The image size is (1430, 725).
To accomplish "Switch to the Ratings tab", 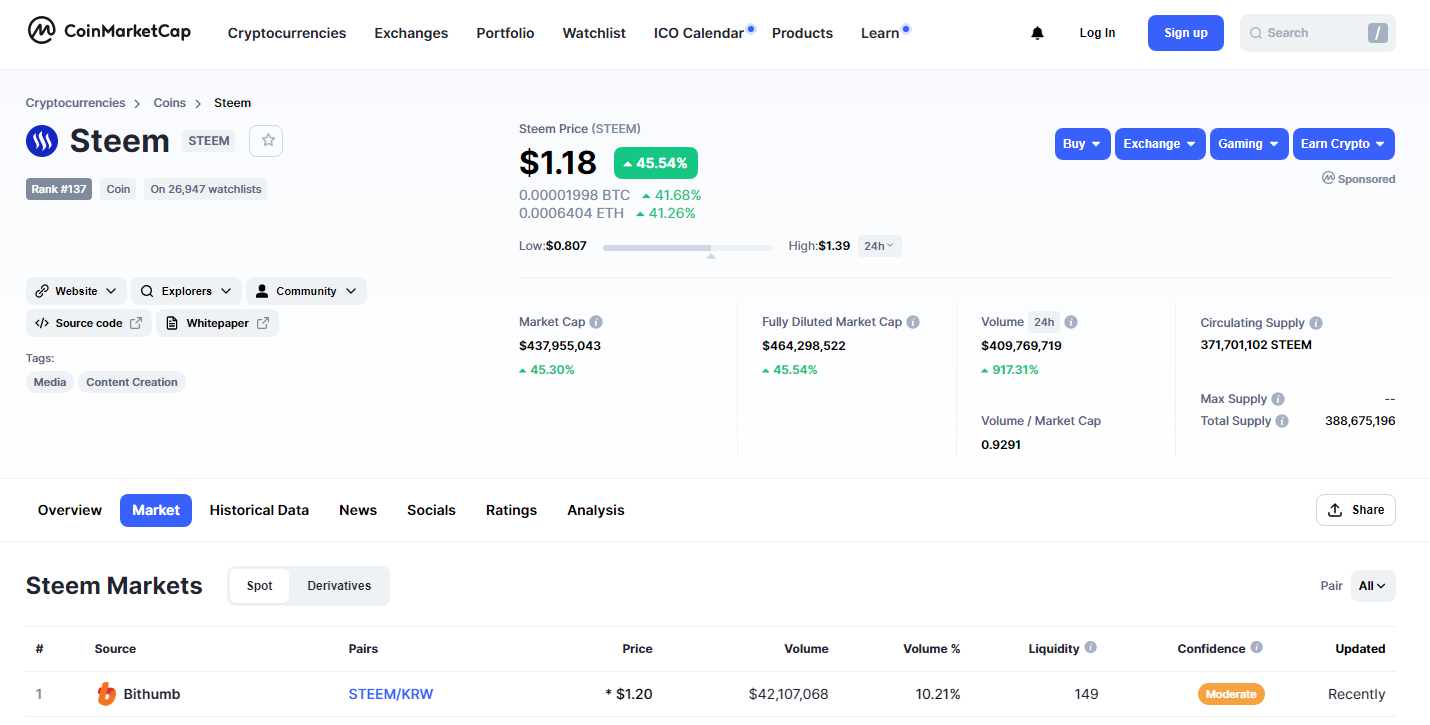I will (511, 510).
